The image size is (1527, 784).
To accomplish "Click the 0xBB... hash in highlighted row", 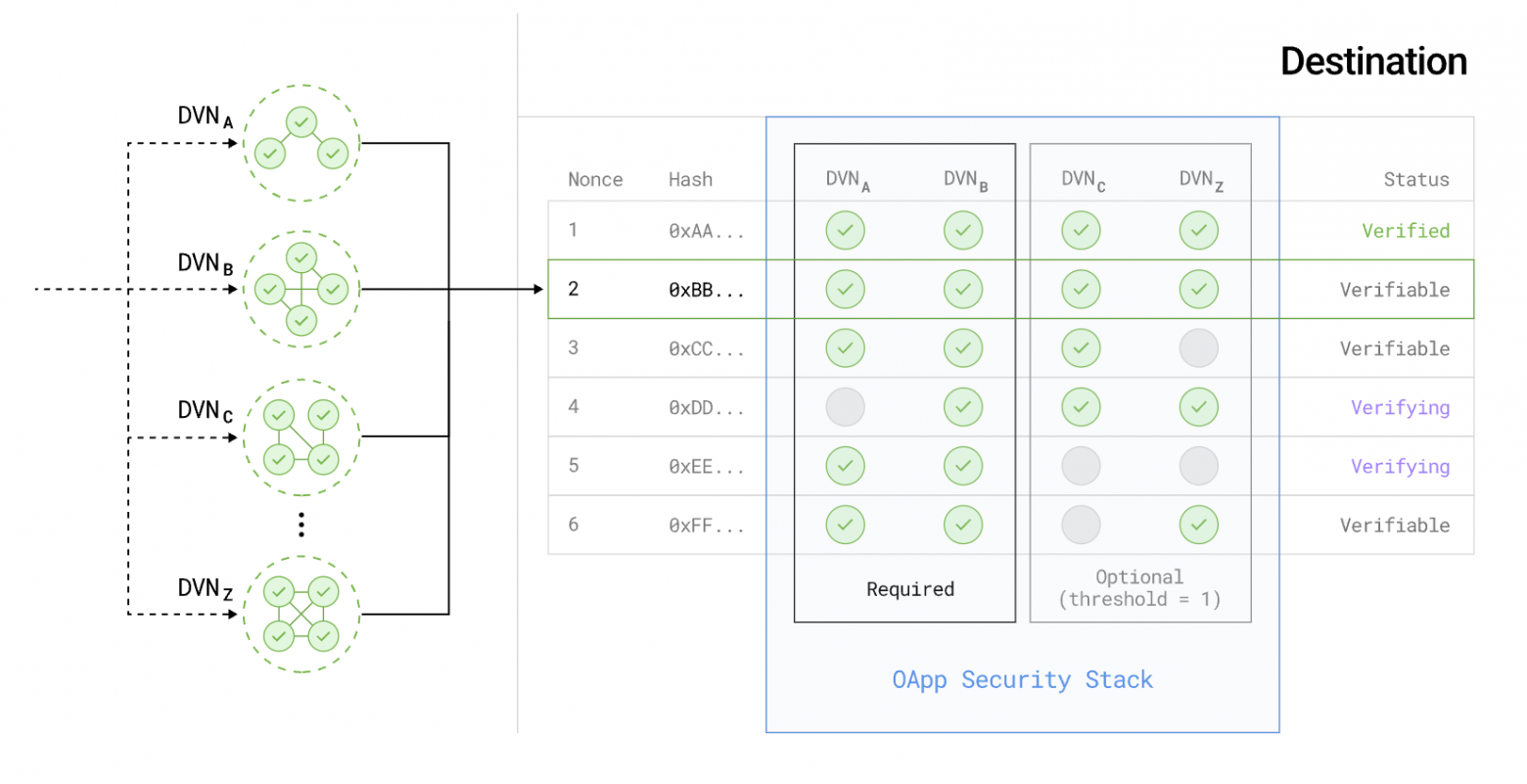I will tap(706, 291).
